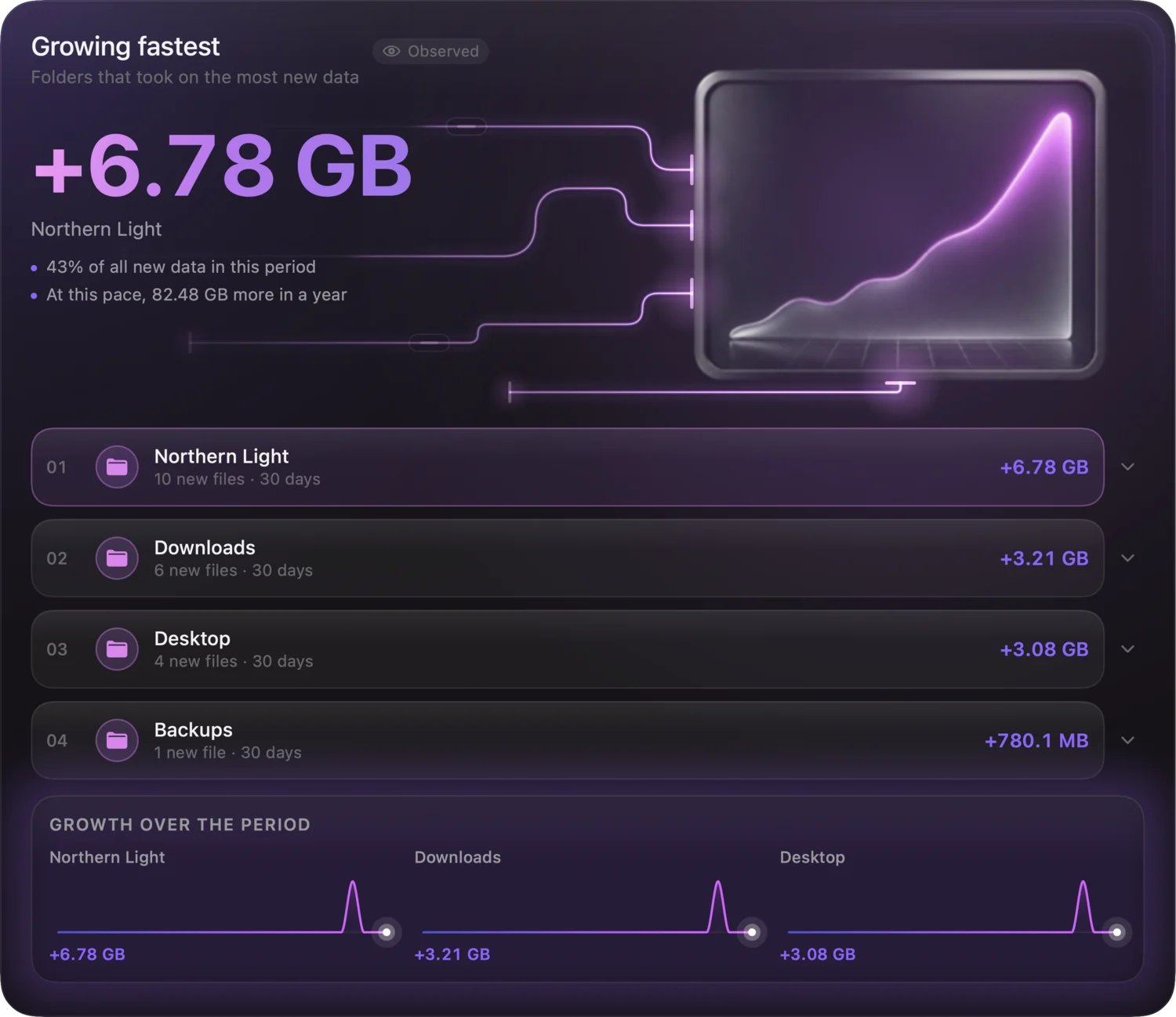Expand the Downloads row chevron
The height and width of the screenshot is (1017, 1176).
pyautogui.click(x=1127, y=558)
